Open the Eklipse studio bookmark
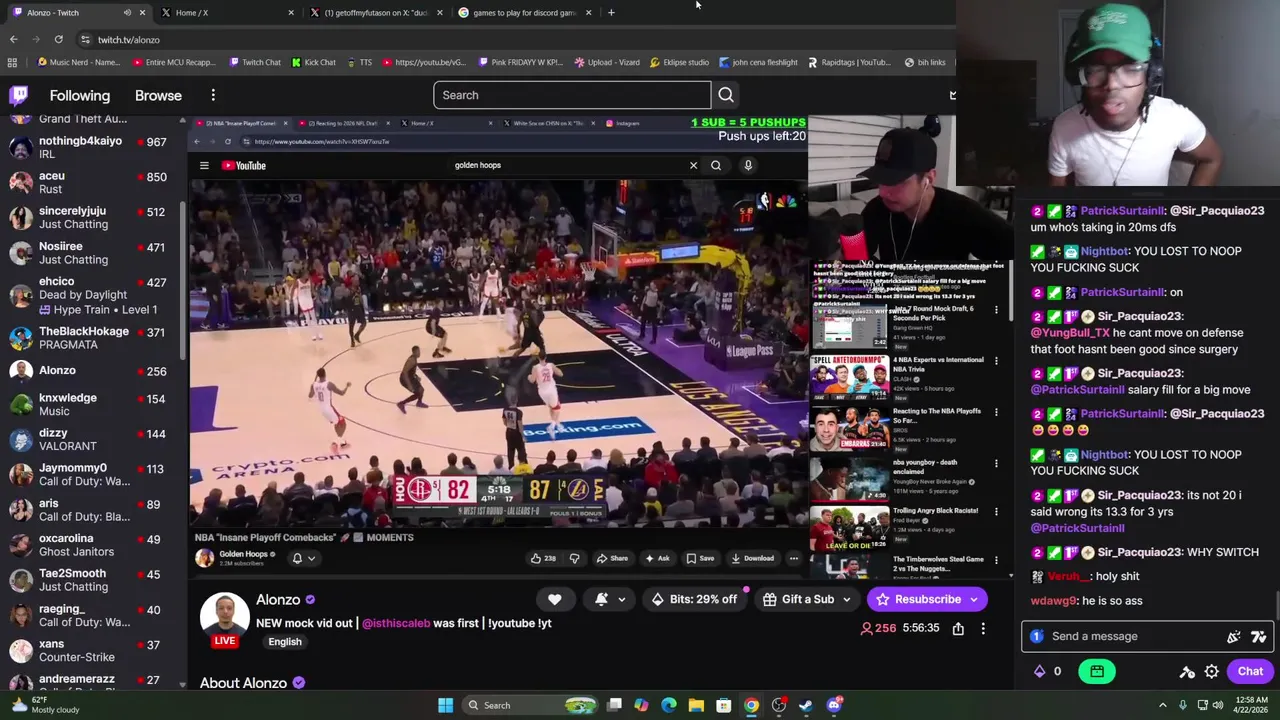The image size is (1280, 720). pos(679,62)
